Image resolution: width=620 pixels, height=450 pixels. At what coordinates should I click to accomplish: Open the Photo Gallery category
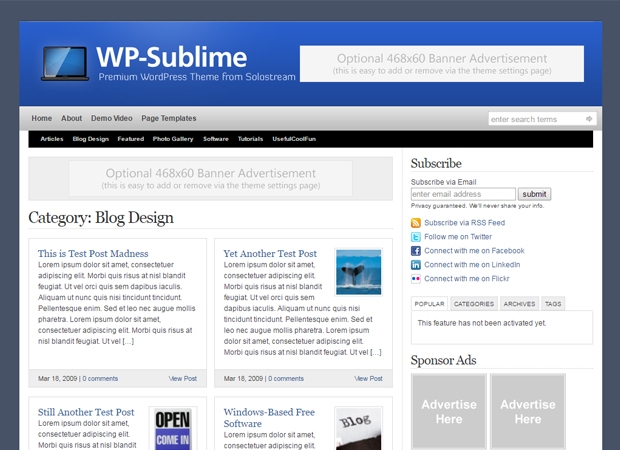point(173,139)
